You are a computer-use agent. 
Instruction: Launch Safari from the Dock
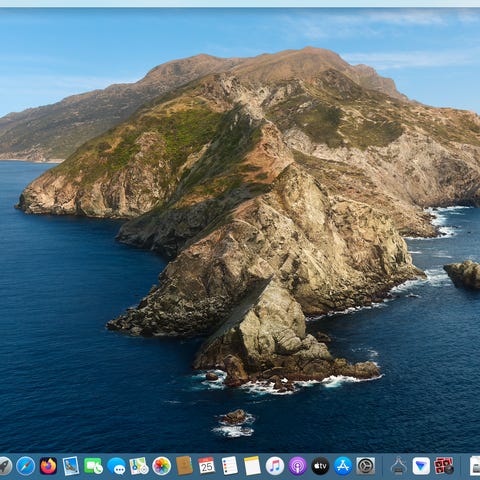tap(26, 466)
